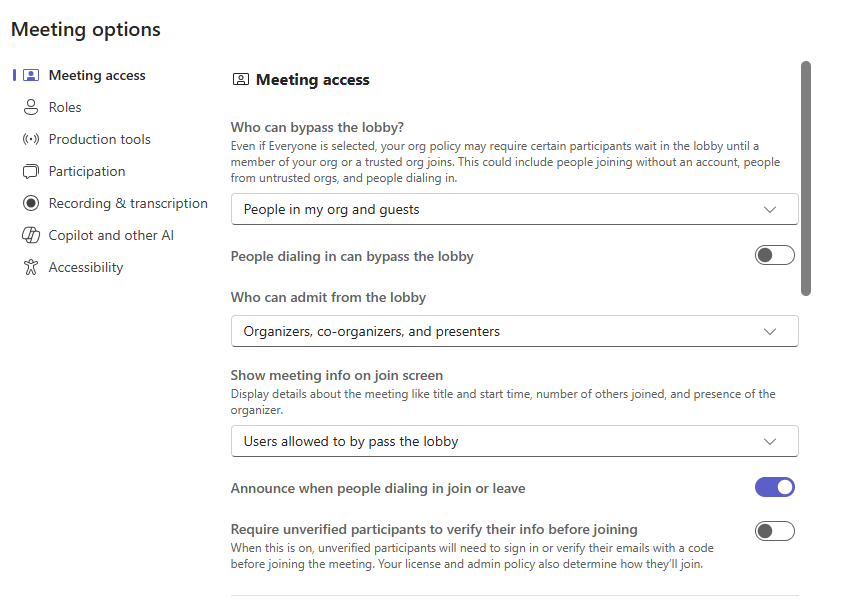Open the Recording & transcription section
This screenshot has height=616, width=856.
(x=127, y=203)
